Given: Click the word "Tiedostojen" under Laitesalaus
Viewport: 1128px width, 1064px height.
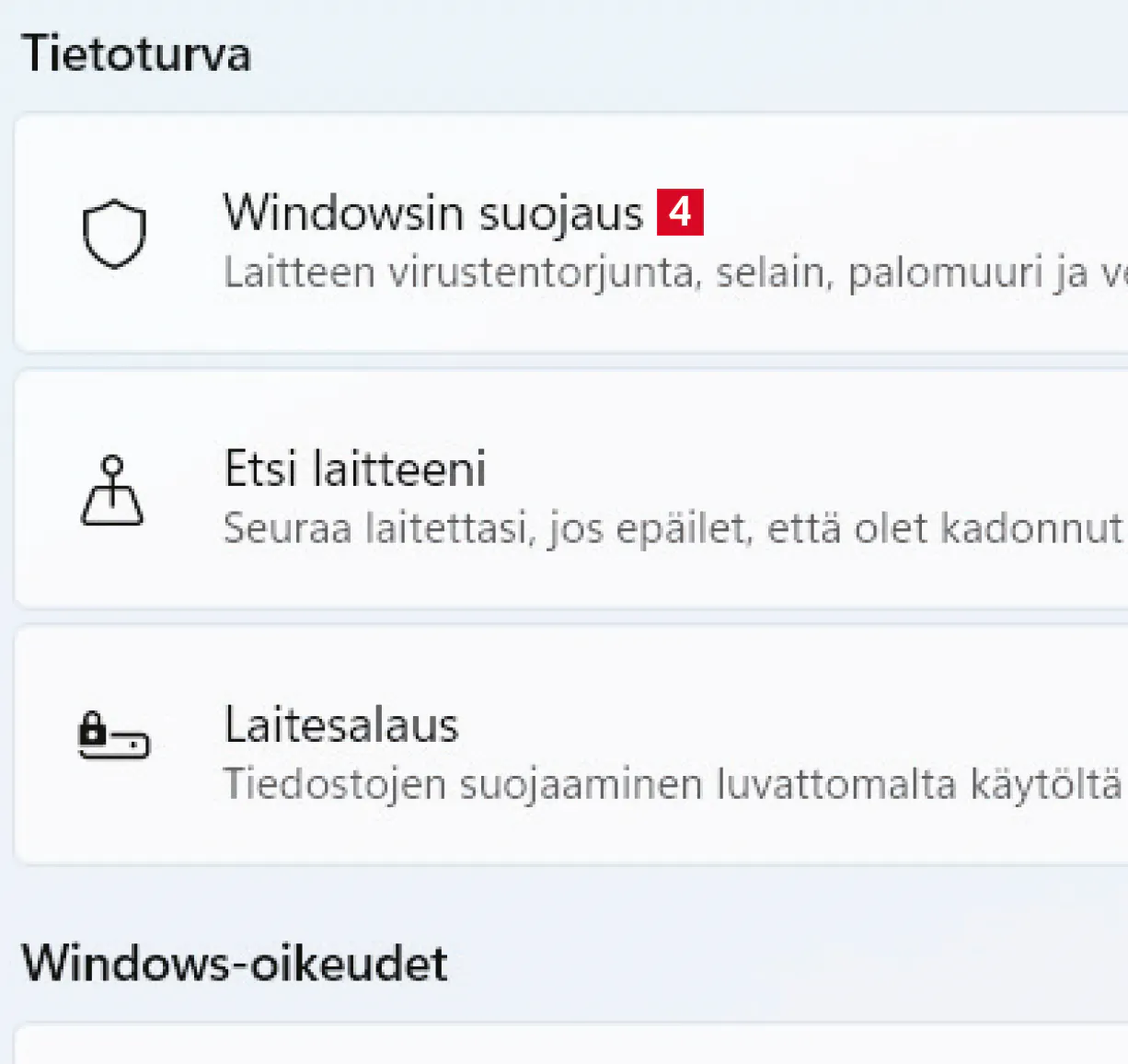Looking at the screenshot, I should 335,785.
